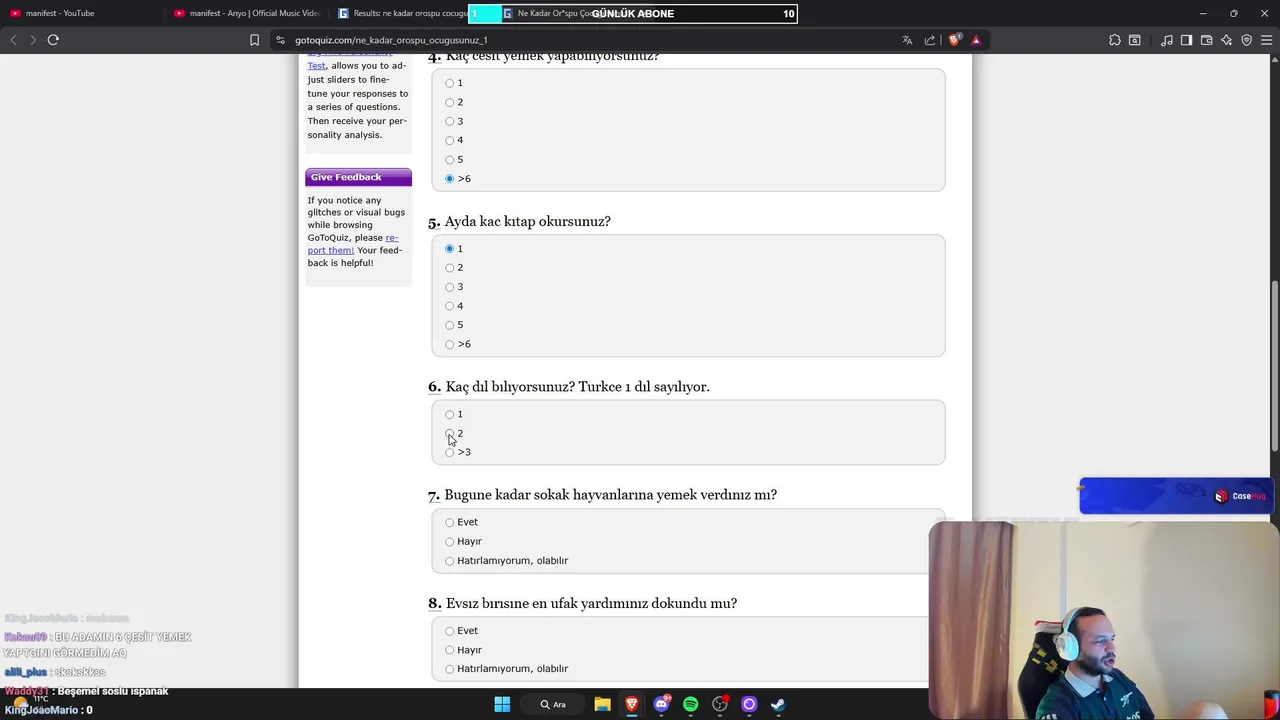
Task: Open the Brave Rewards triangle icon
Action: [976, 40]
